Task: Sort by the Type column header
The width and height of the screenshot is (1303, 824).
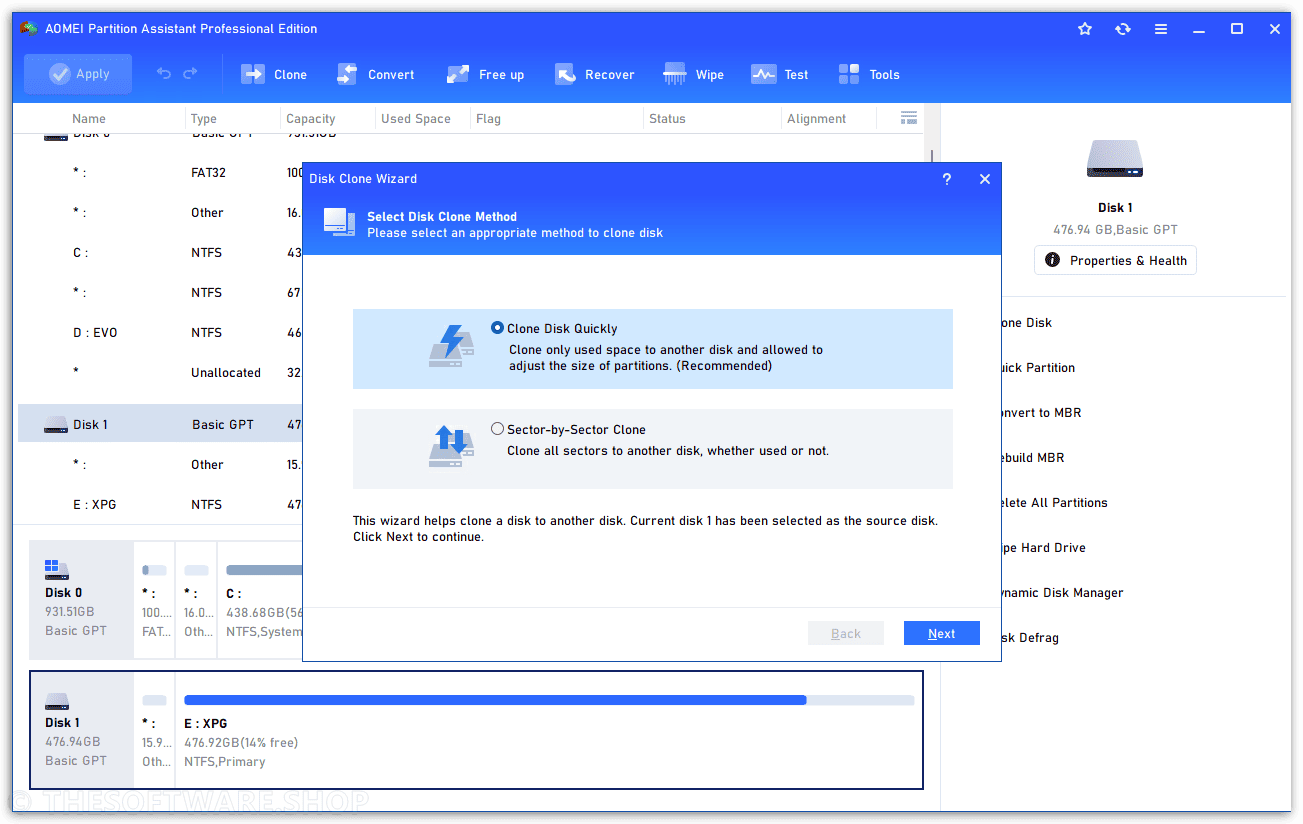Action: 204,118
